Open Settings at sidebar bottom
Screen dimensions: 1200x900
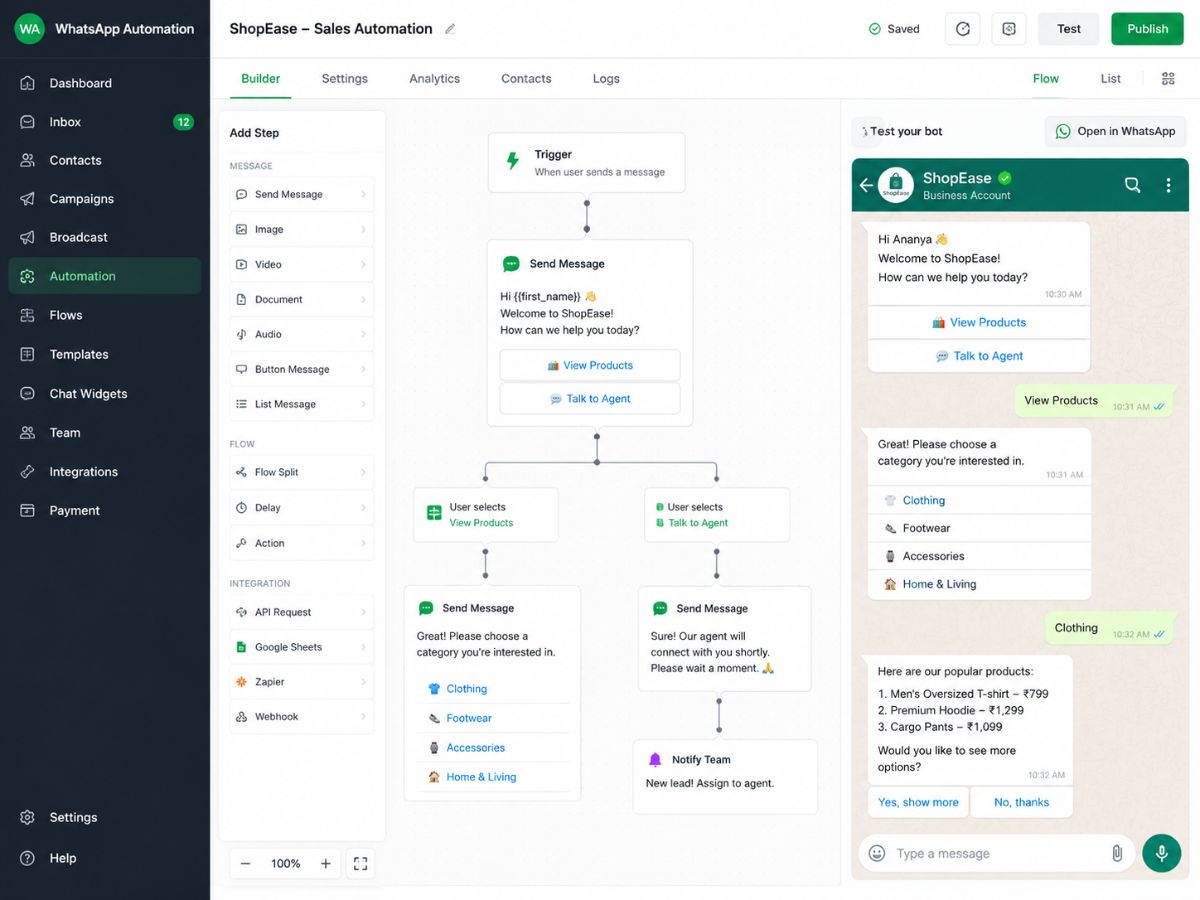tap(104, 817)
